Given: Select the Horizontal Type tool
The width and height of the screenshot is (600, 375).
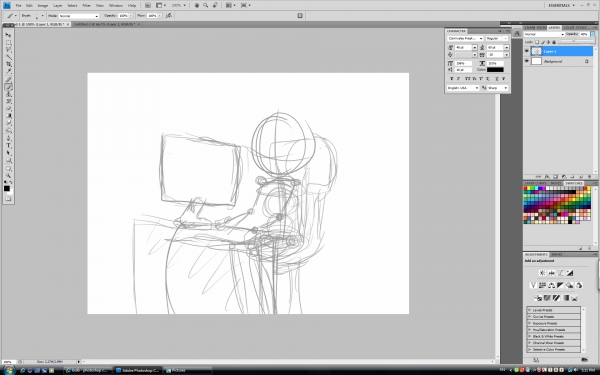Looking at the screenshot, I should pyautogui.click(x=8, y=146).
